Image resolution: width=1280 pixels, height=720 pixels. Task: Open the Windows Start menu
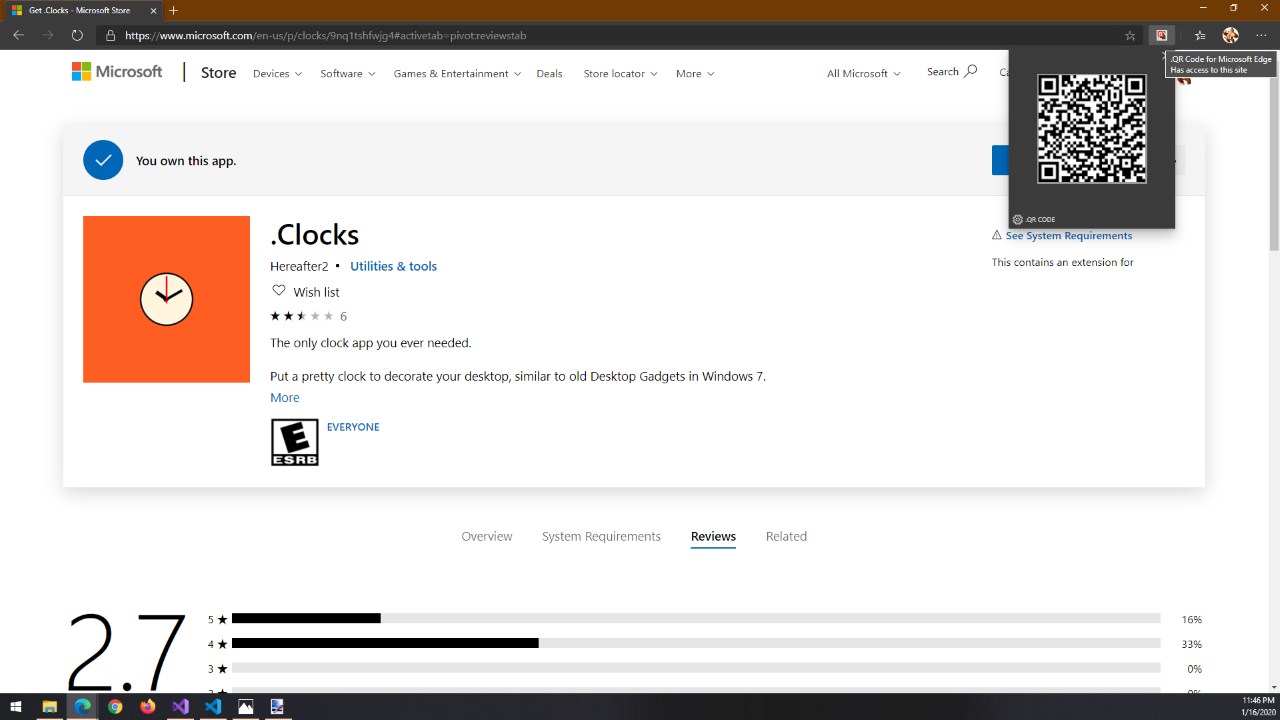pyautogui.click(x=16, y=706)
